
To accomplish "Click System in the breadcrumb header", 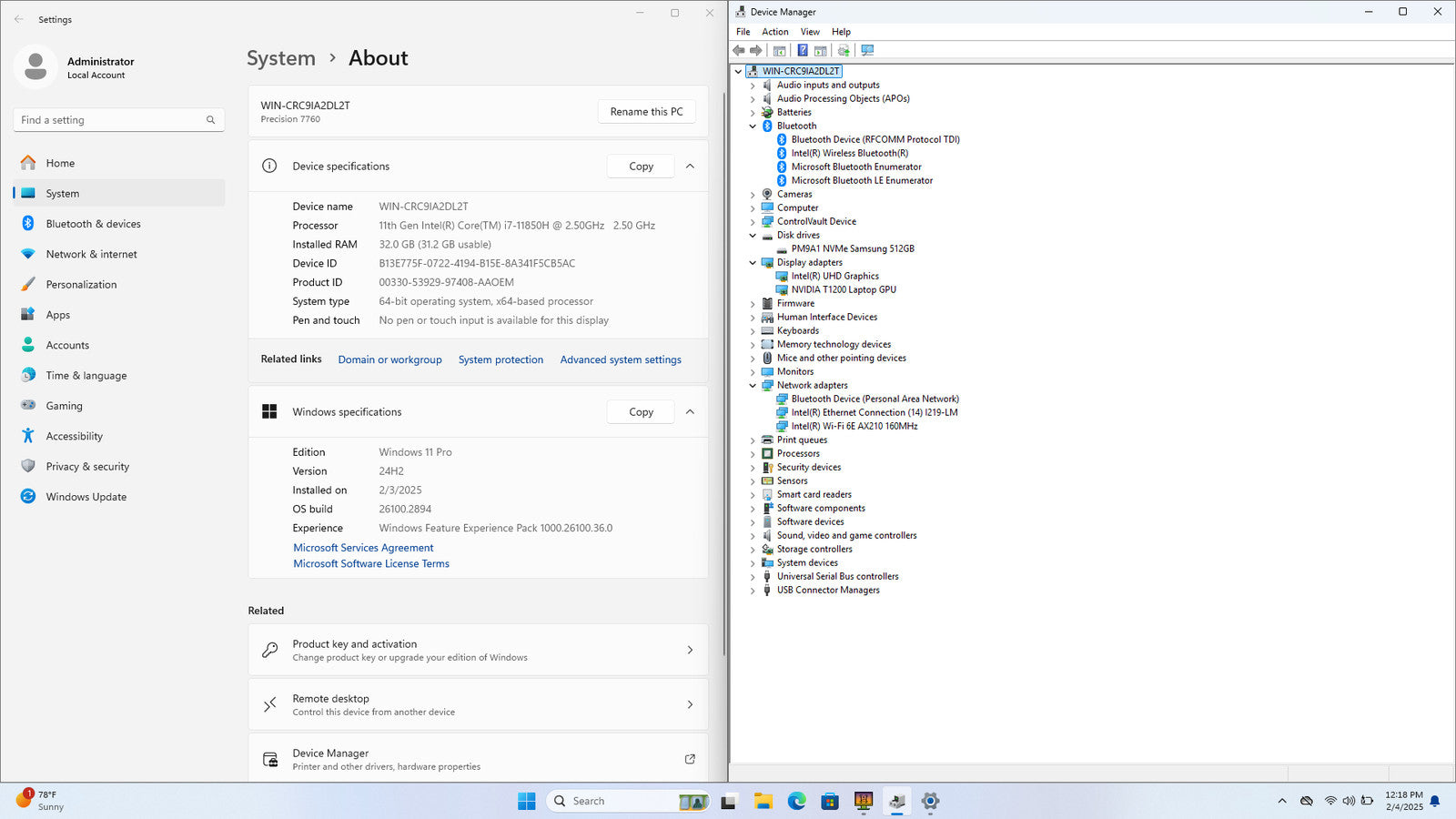I will [281, 58].
